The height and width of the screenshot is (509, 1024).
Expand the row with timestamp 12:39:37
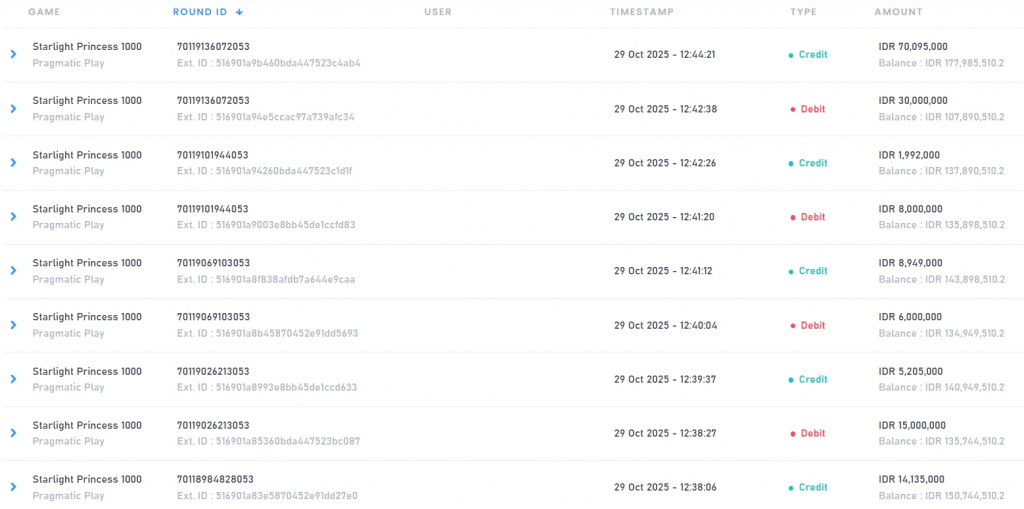(13, 379)
